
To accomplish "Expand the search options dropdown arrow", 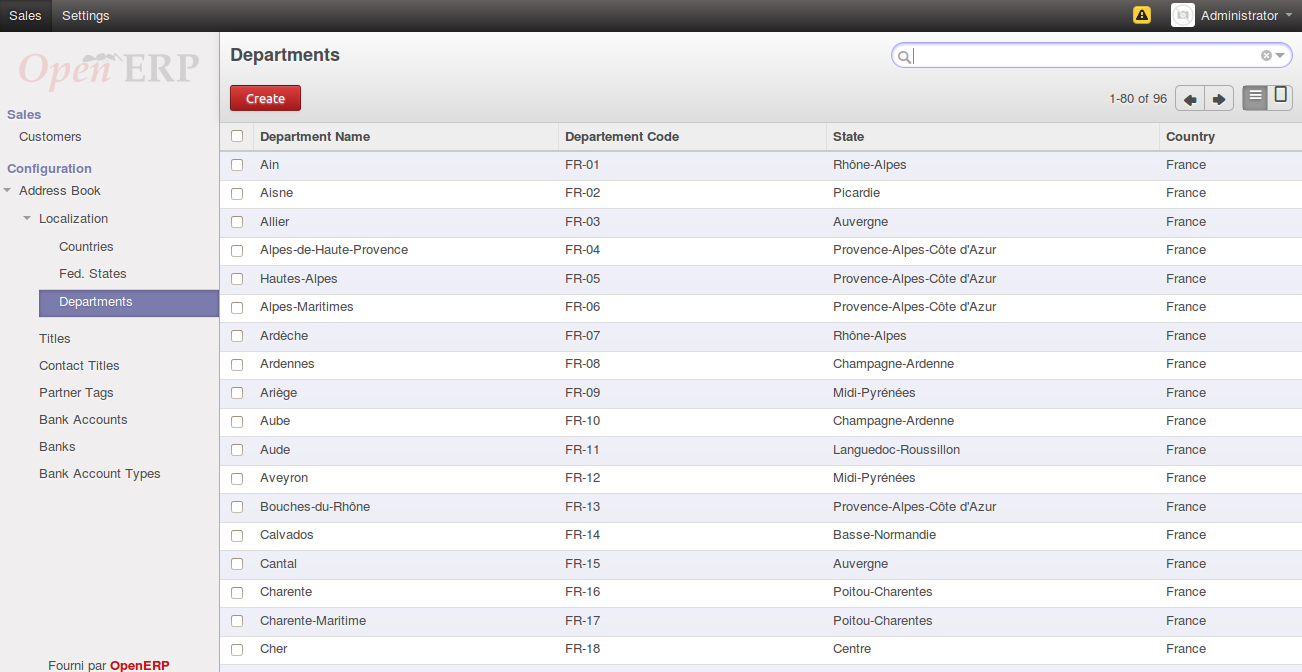I will pyautogui.click(x=1280, y=56).
